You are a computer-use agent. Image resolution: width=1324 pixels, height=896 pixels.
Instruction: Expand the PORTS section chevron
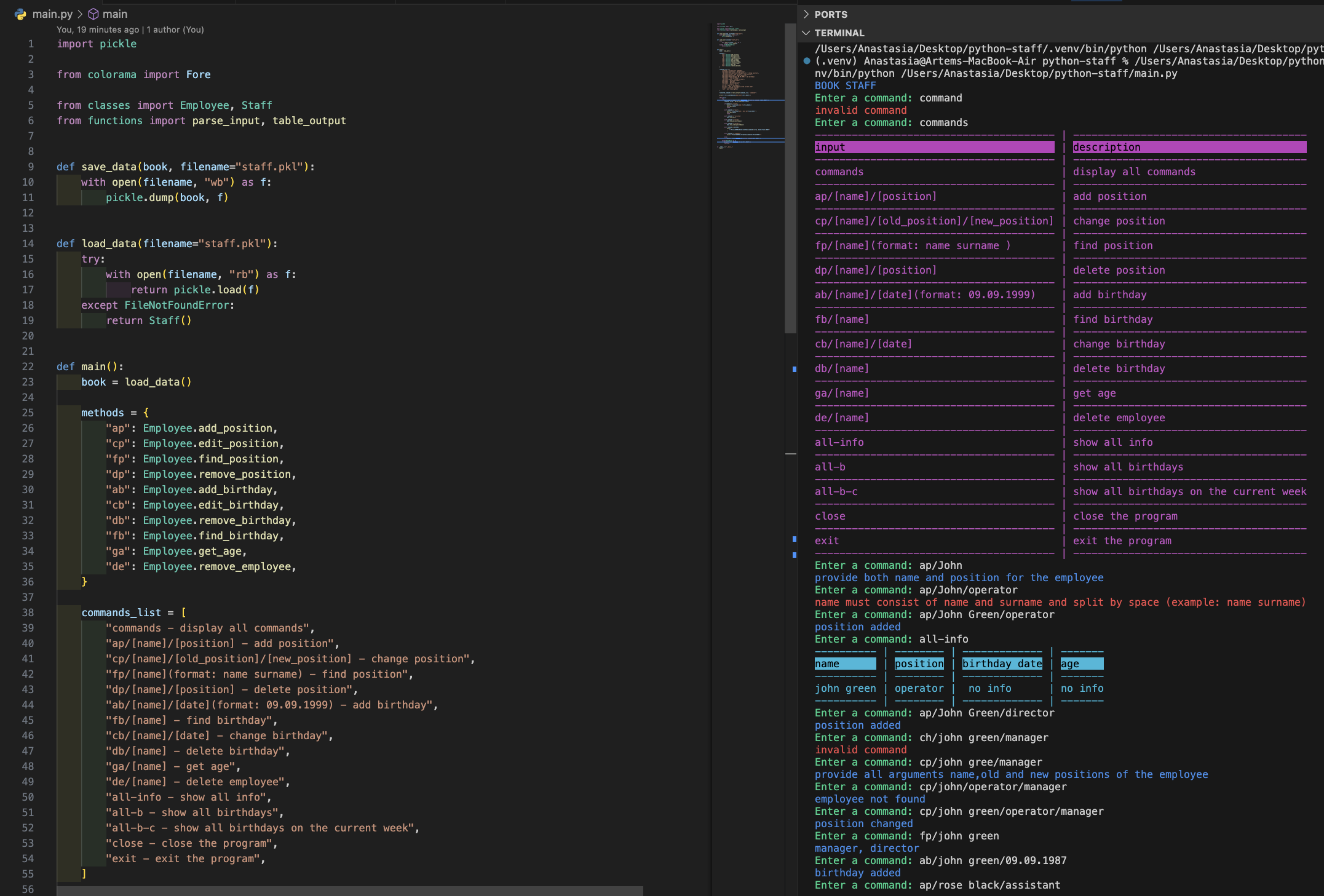806,14
